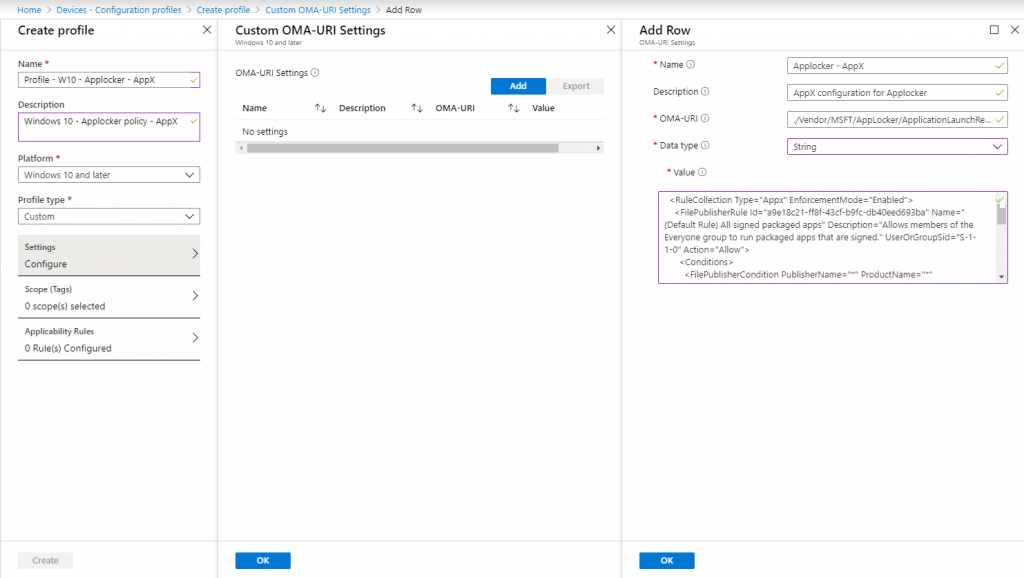1024x578 pixels.
Task: Click the Add button in Custom OMA-URI Settings
Action: click(518, 86)
